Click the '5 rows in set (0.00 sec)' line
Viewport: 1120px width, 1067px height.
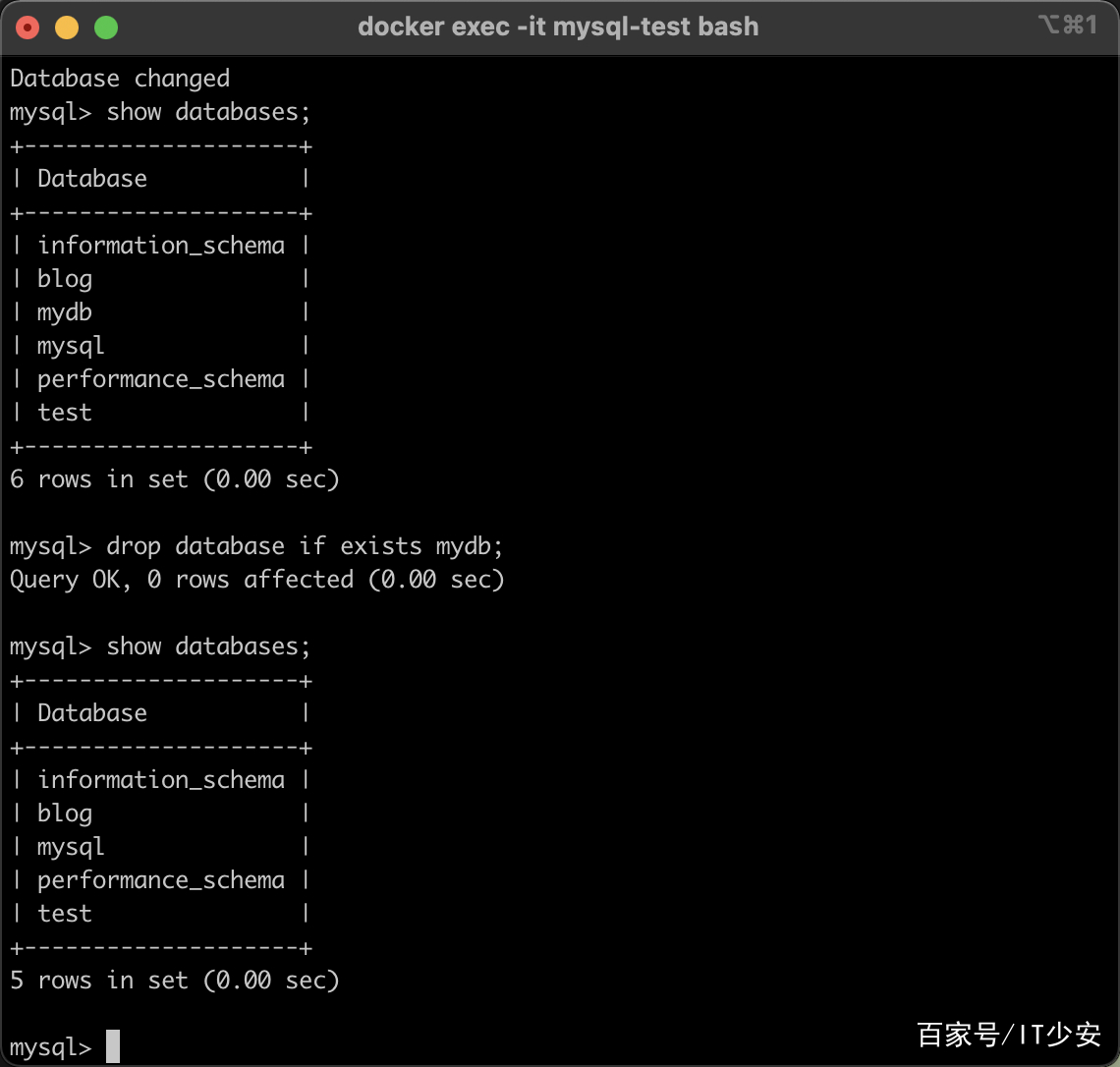tap(174, 981)
